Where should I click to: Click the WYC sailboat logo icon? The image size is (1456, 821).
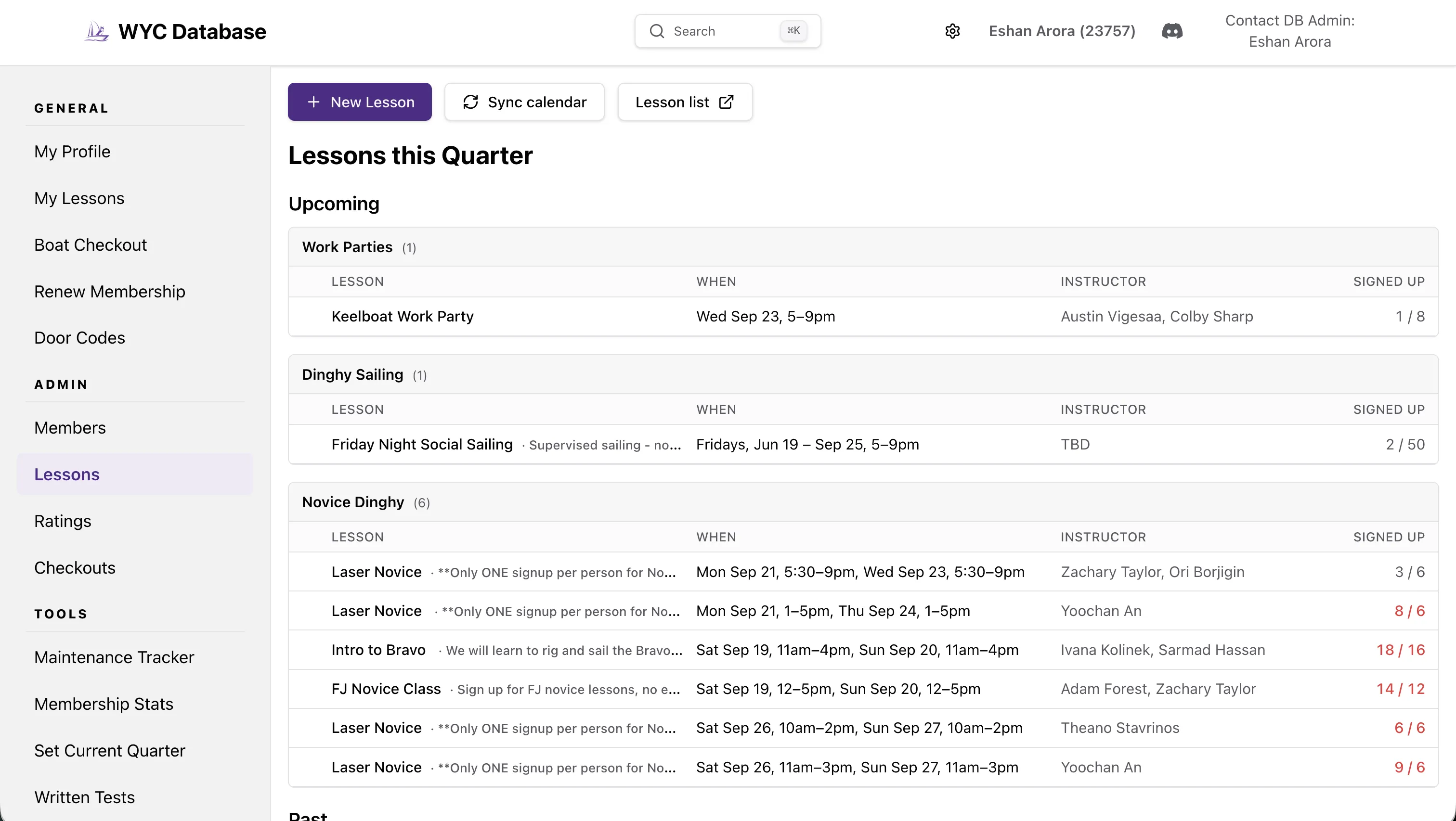coord(97,32)
